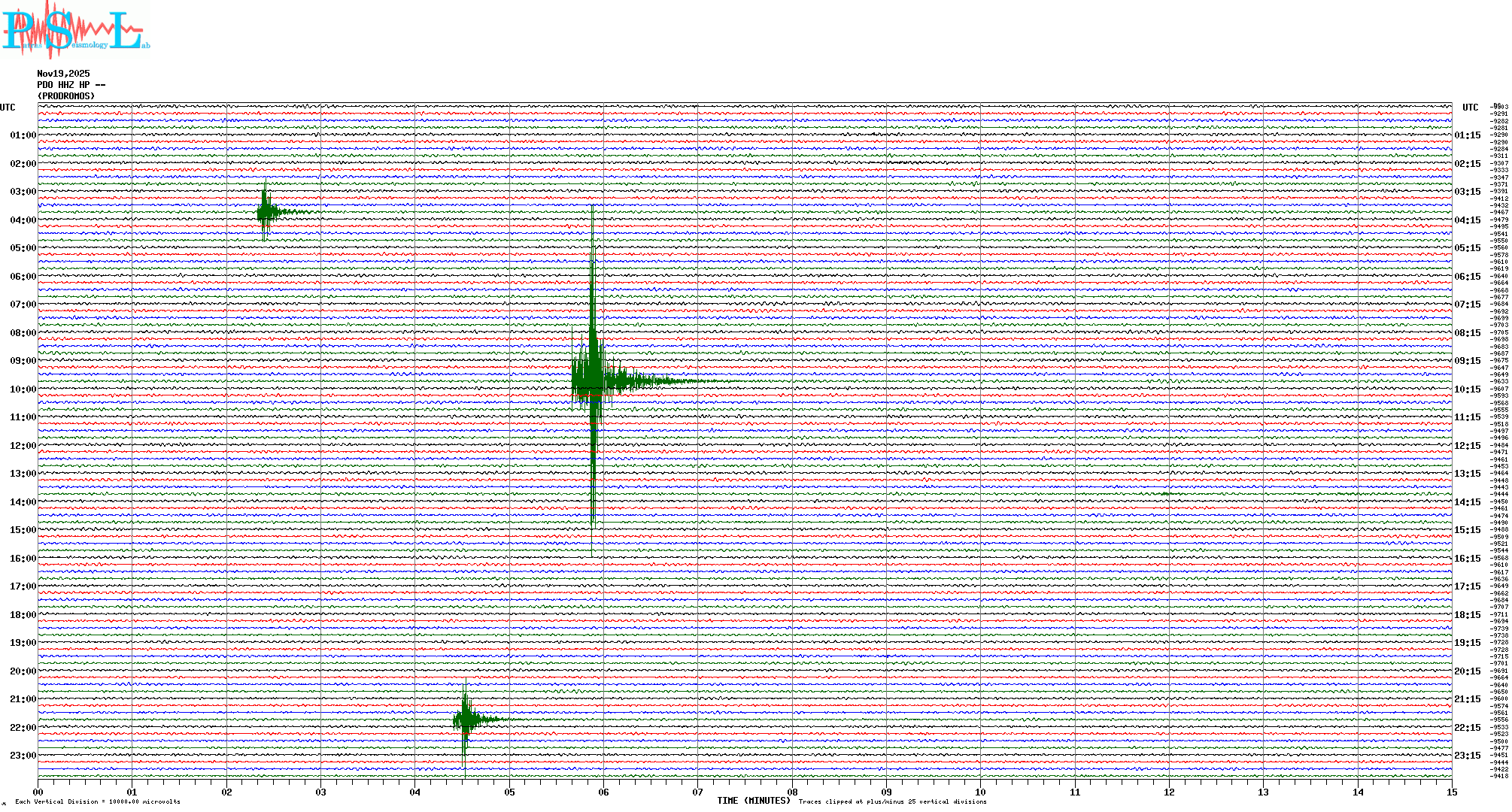Click the large green earthquake burst near 09:45
The image size is (1512, 812).
(x=593, y=380)
